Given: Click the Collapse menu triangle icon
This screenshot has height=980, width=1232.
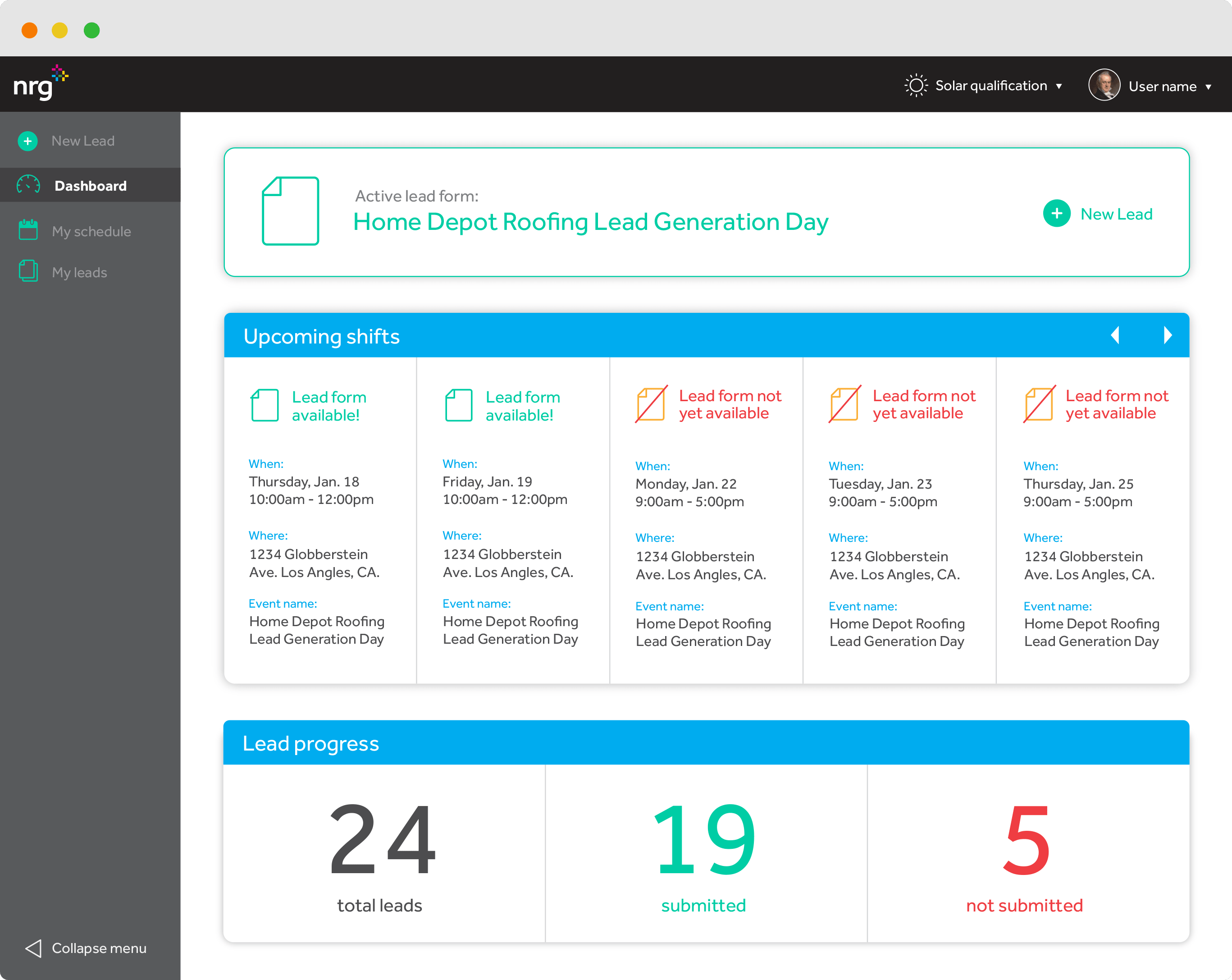Looking at the screenshot, I should coord(34,948).
